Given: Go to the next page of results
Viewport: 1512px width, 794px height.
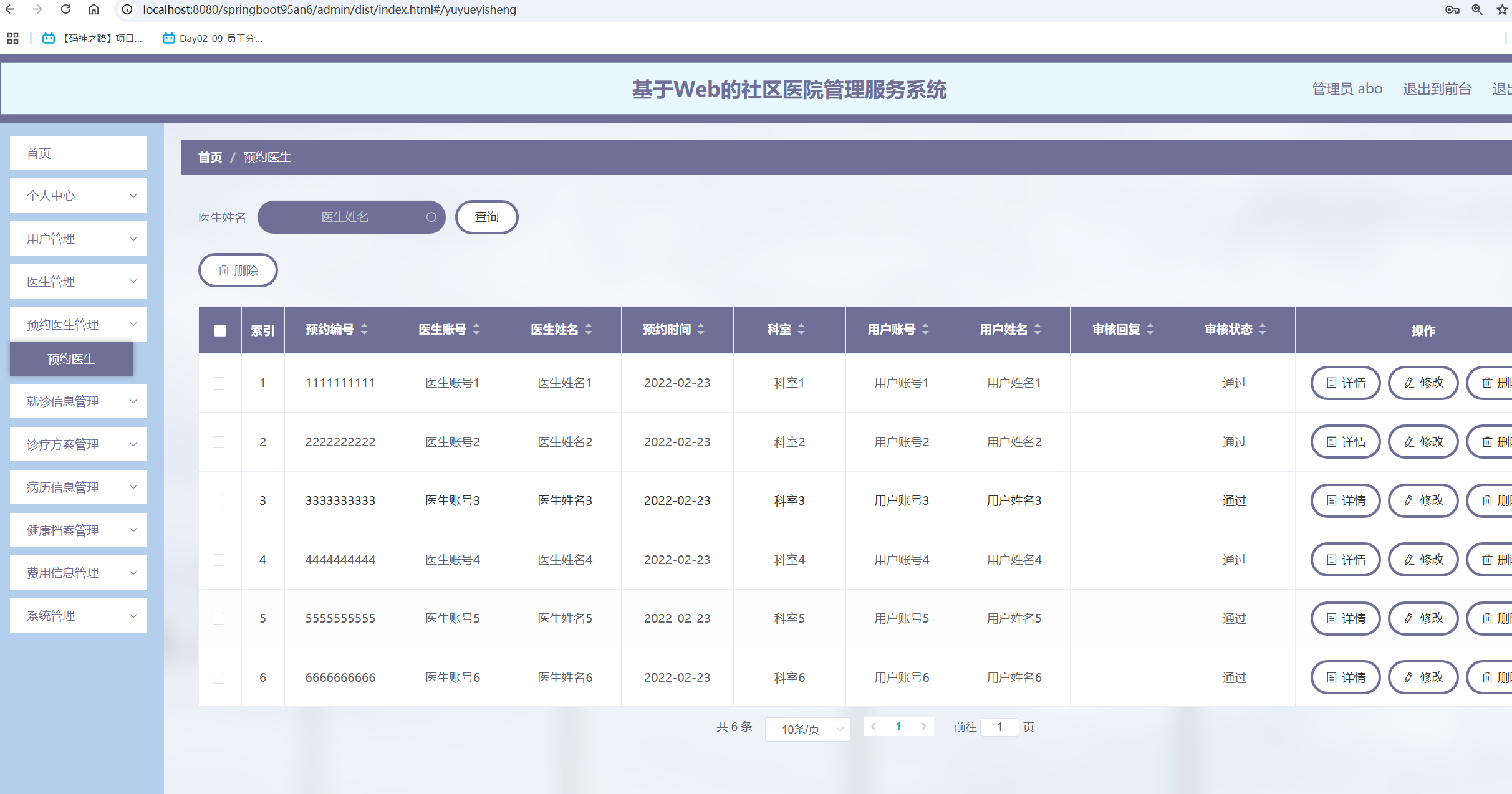Looking at the screenshot, I should tap(923, 727).
